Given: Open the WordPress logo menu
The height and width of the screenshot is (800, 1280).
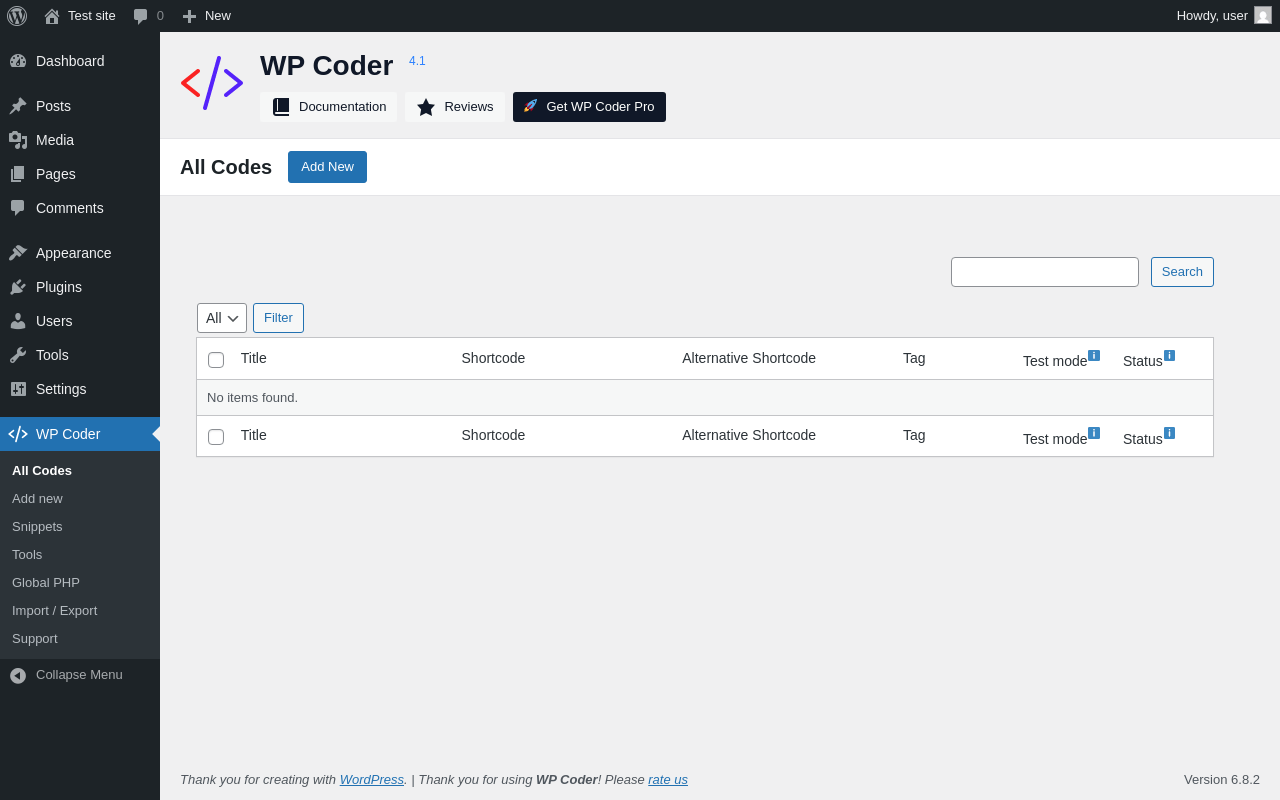Looking at the screenshot, I should 17,16.
